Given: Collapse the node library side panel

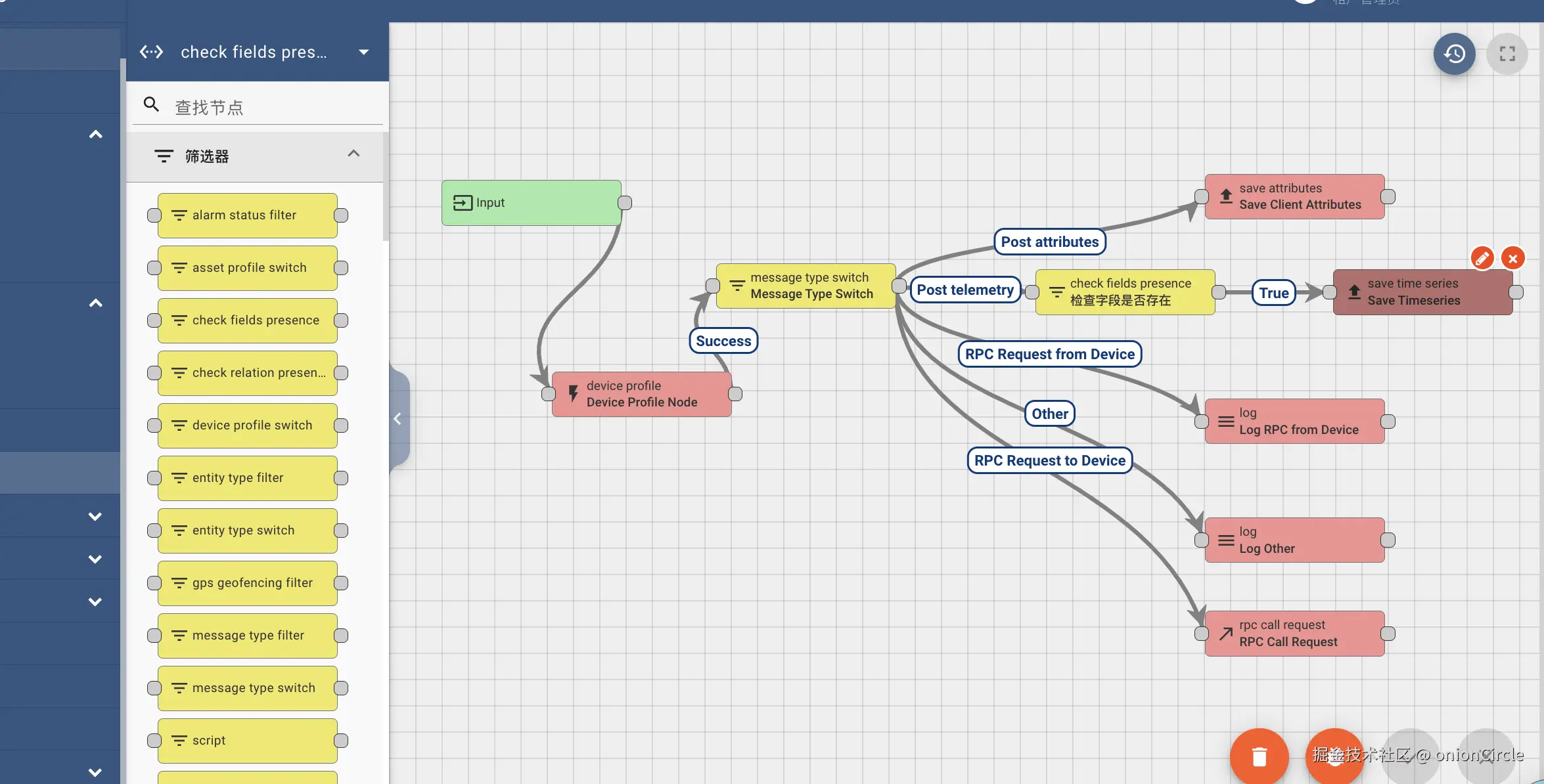Looking at the screenshot, I should point(397,419).
